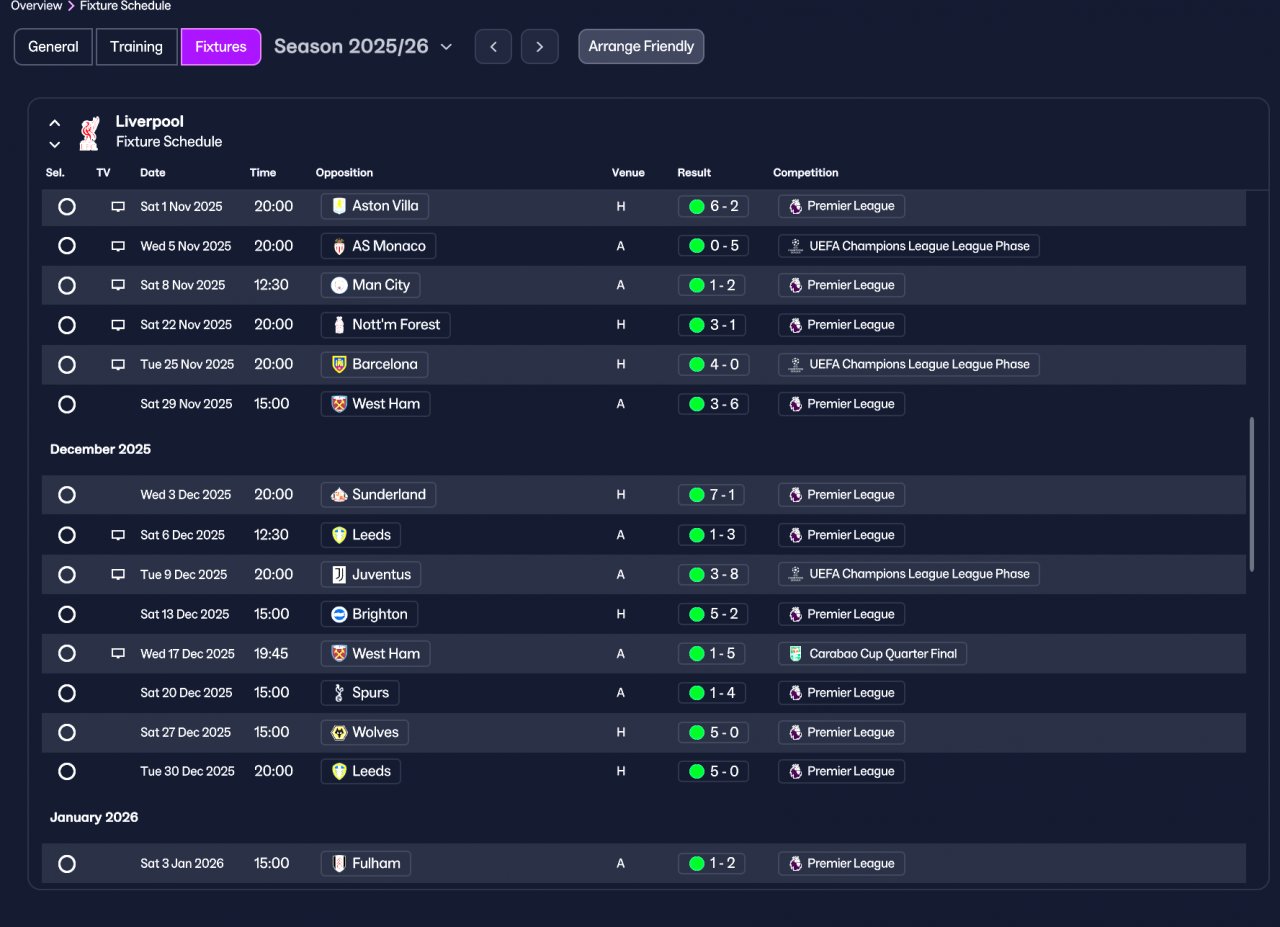
Task: Click Premier League logo in Aston Villa row
Action: click(x=795, y=206)
